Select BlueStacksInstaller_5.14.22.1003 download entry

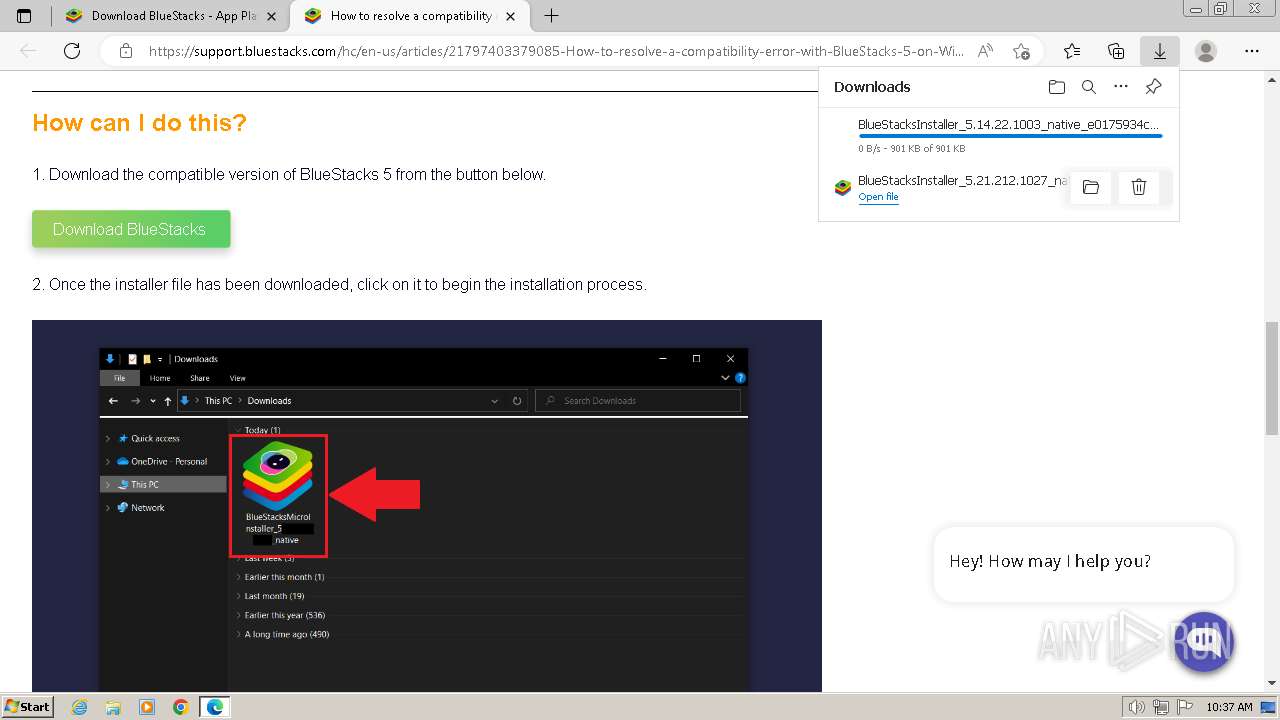tap(998, 135)
